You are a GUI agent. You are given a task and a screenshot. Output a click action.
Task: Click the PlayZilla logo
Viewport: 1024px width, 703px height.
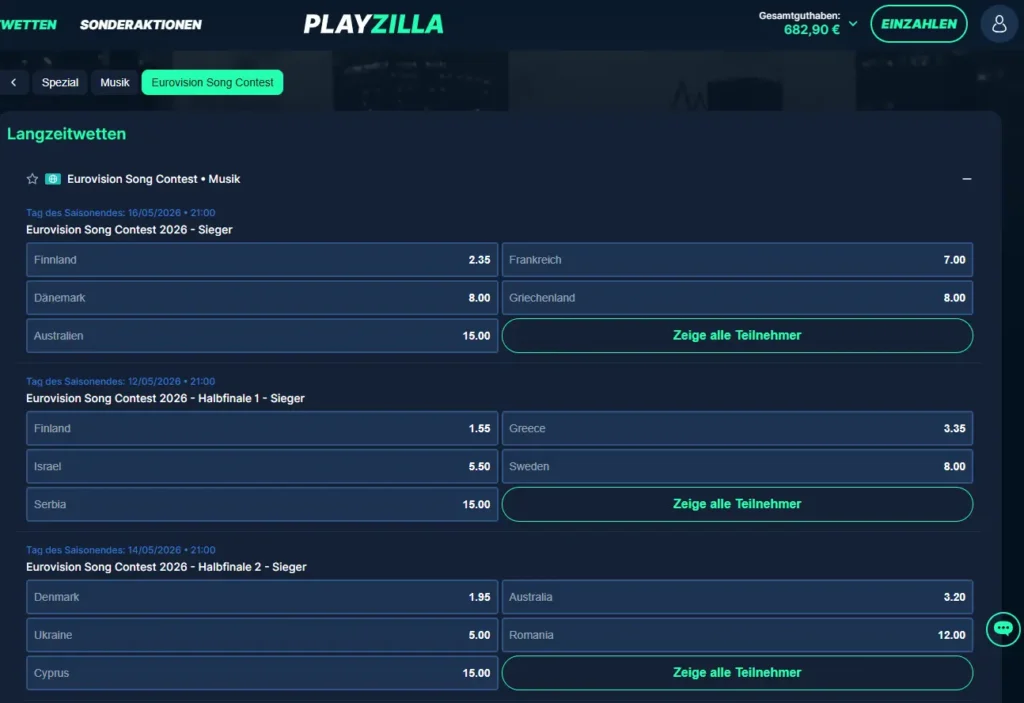click(374, 25)
